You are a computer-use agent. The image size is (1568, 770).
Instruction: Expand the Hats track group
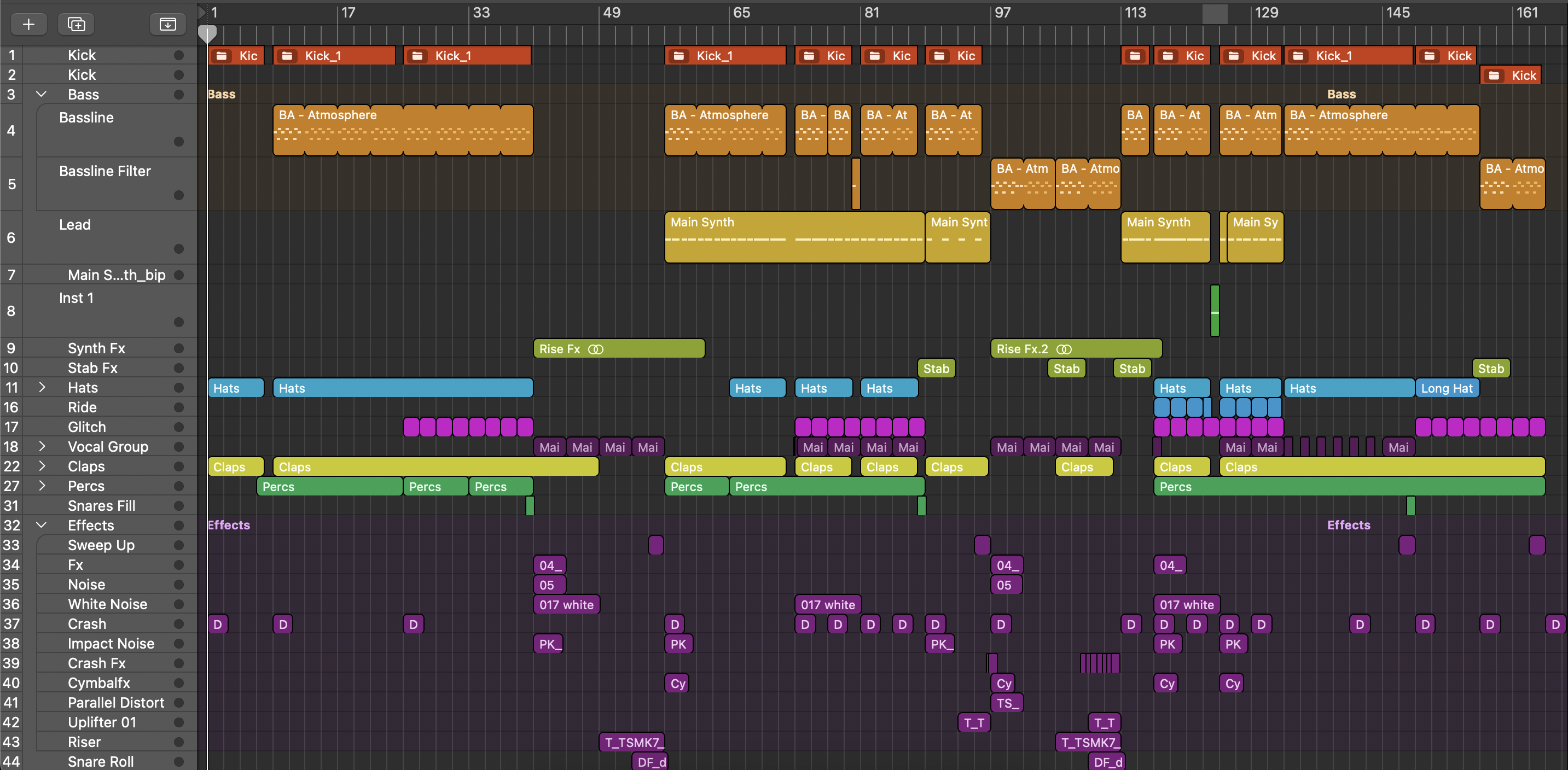coord(42,387)
